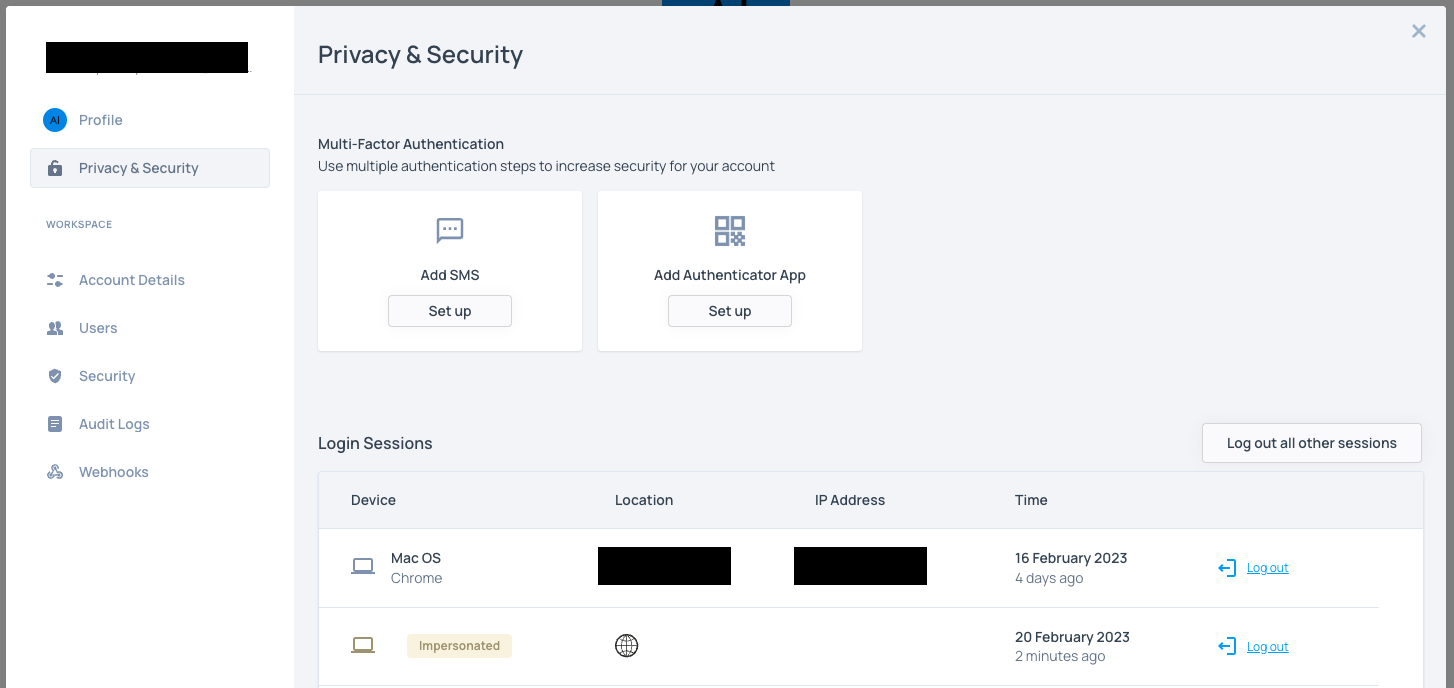Click the profile avatar icon in sidebar
The image size is (1454, 688).
tap(55, 120)
